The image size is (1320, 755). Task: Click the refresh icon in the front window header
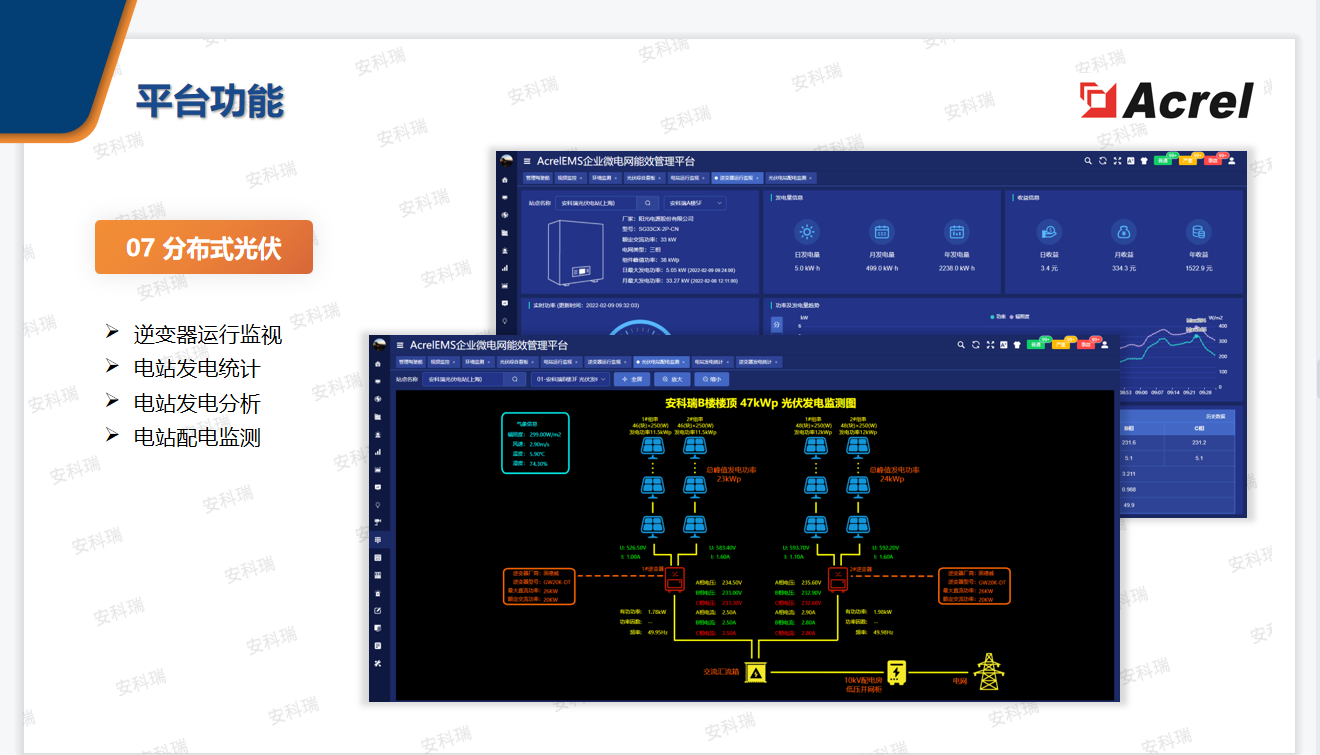click(975, 345)
